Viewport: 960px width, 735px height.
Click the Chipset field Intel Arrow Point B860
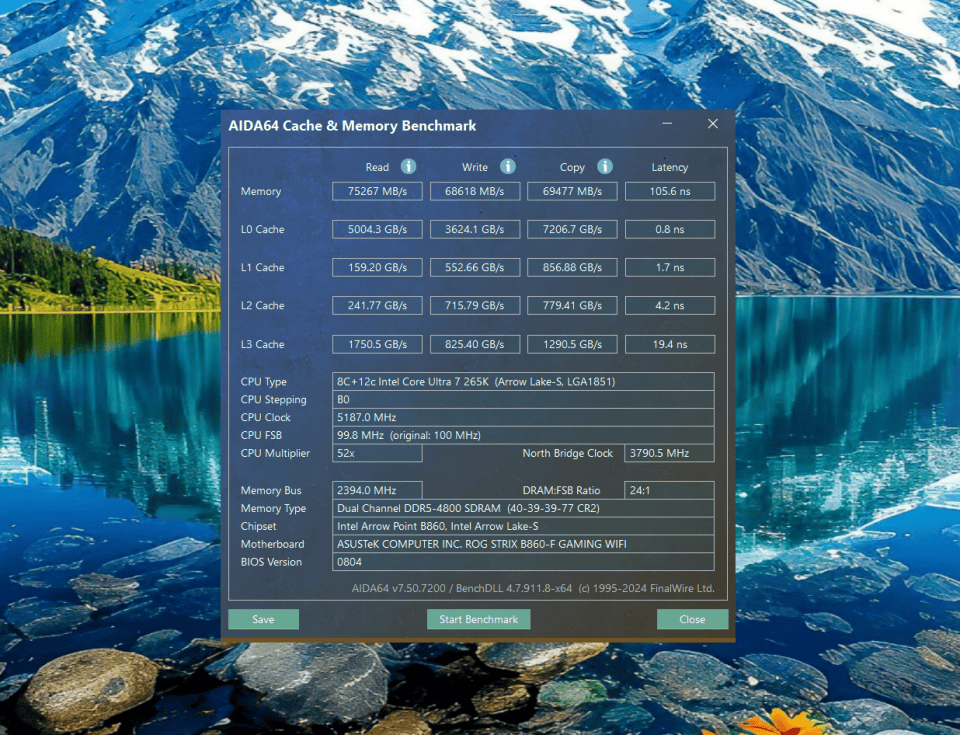pos(523,526)
